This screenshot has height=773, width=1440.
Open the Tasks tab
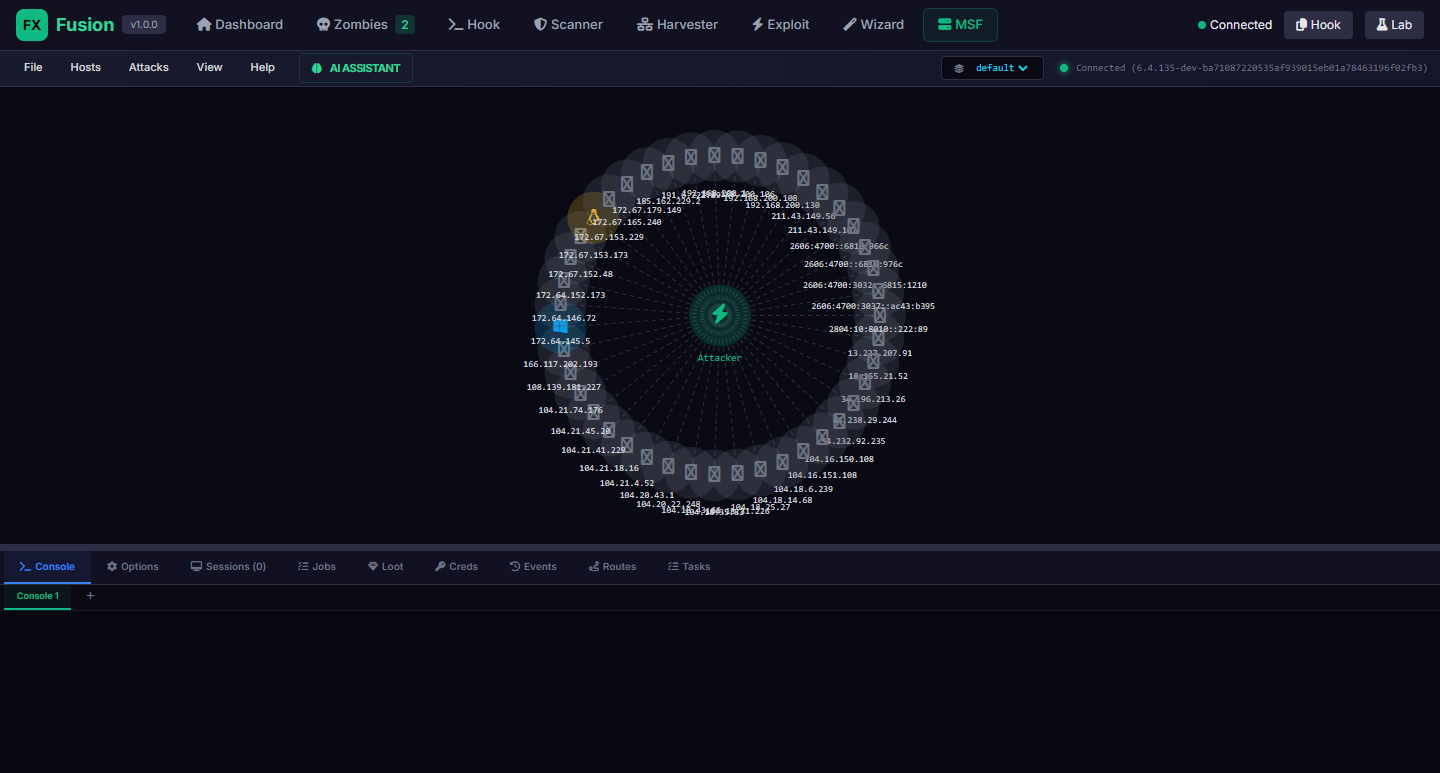(689, 567)
